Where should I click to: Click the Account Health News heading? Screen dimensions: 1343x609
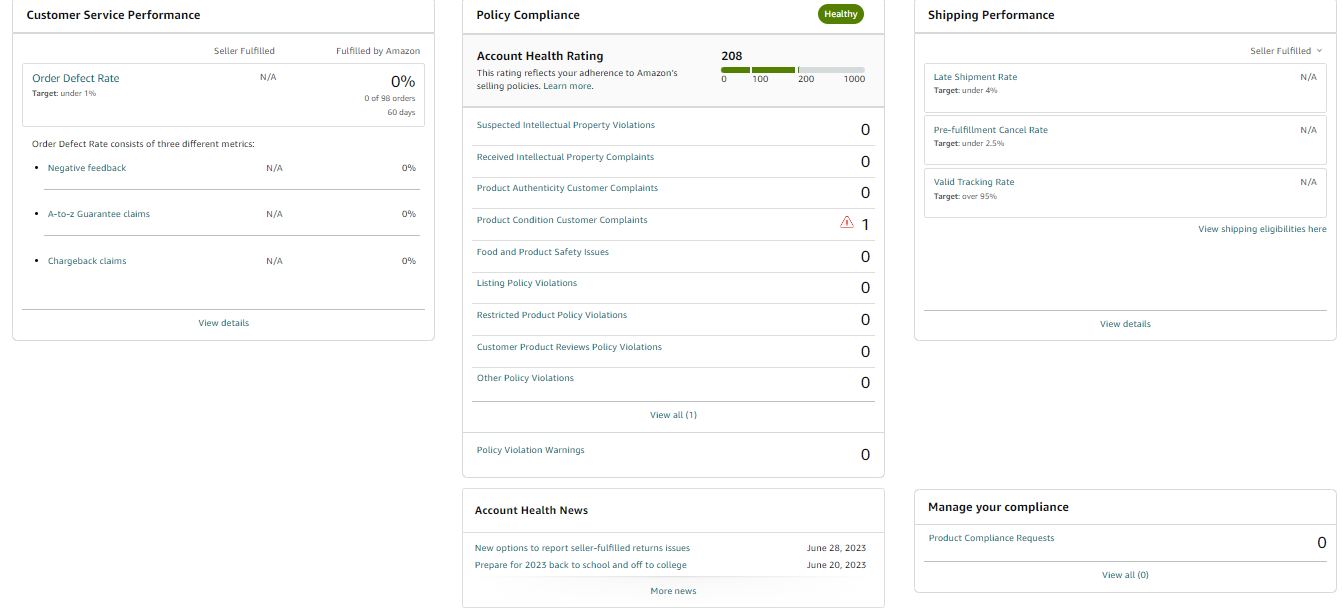(x=531, y=510)
